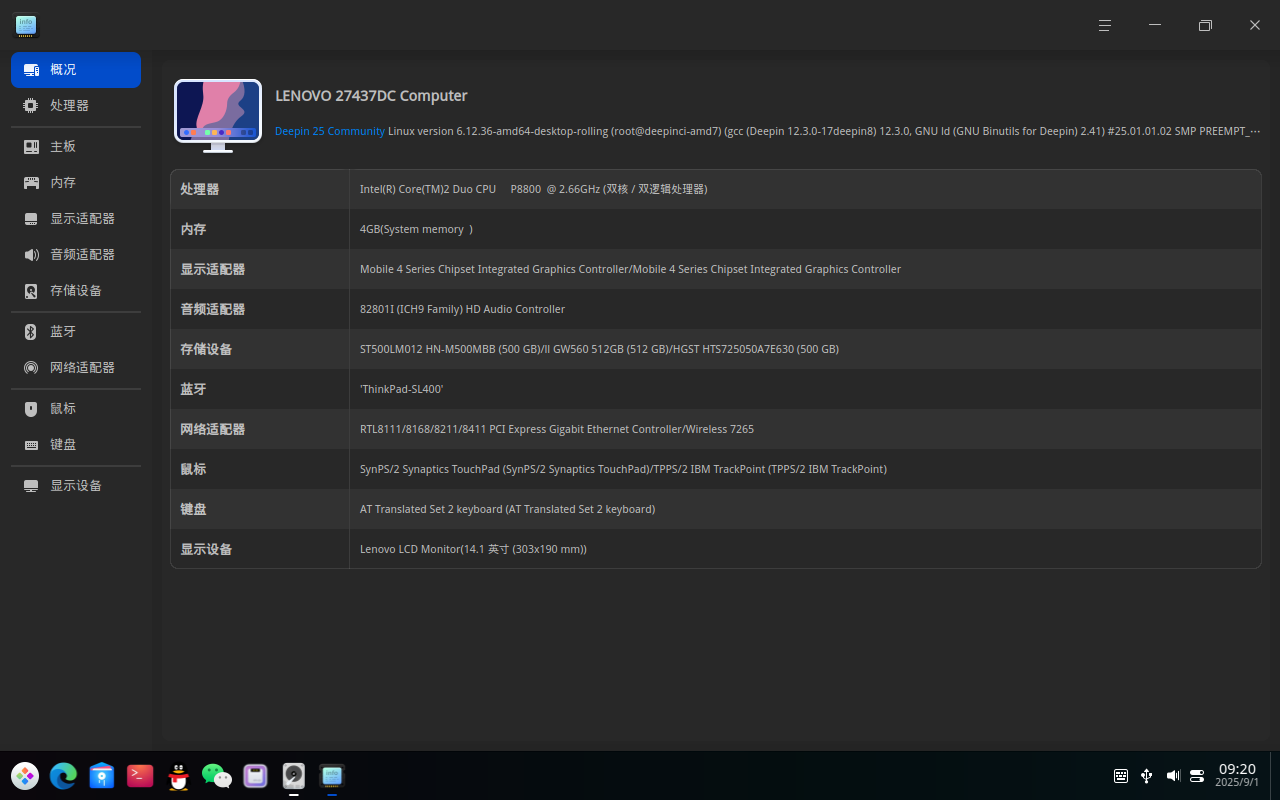Click the Deepin 25 Community link
This screenshot has height=800, width=1280.
330,131
